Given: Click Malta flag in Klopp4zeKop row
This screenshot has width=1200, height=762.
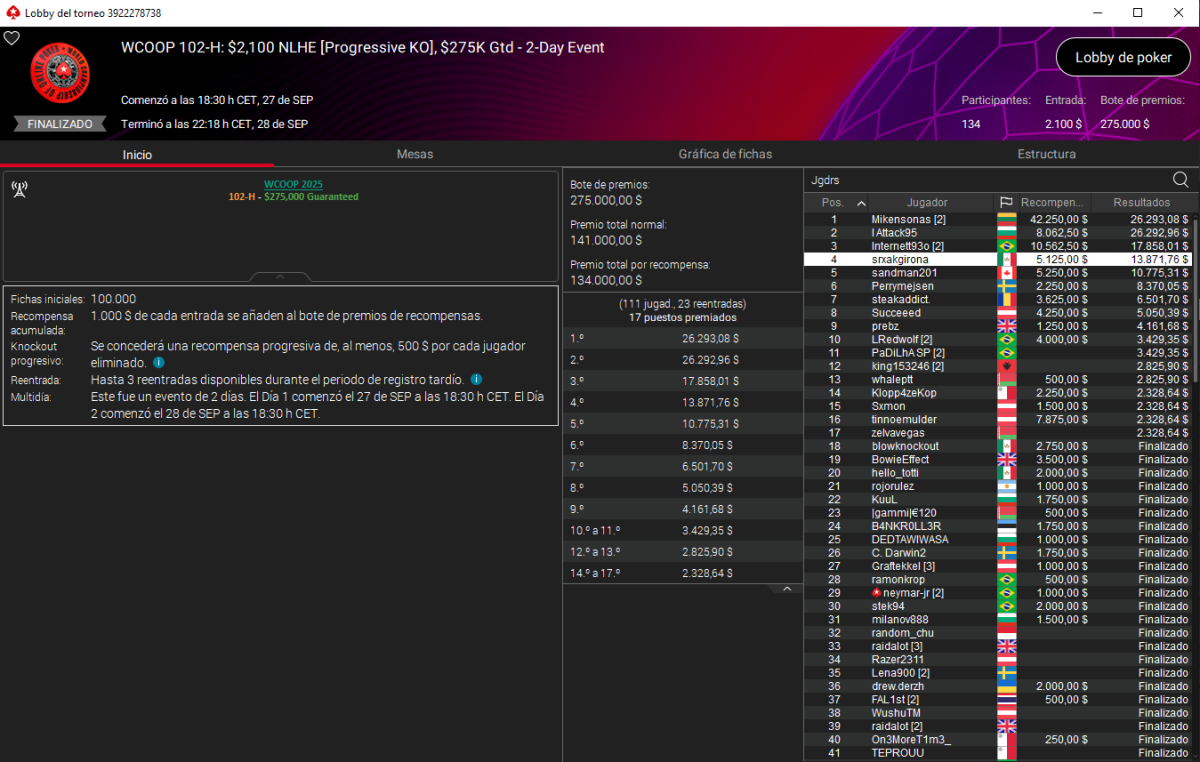Looking at the screenshot, I should [1006, 393].
